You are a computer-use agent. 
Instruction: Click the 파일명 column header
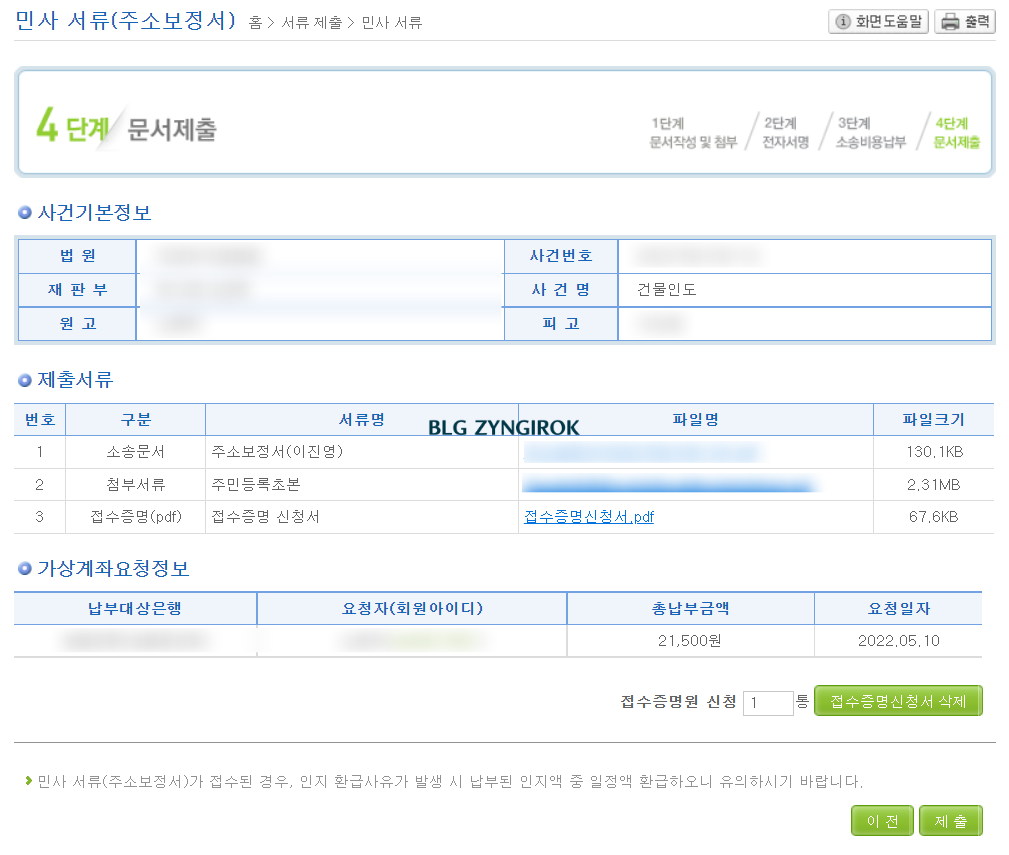click(696, 419)
